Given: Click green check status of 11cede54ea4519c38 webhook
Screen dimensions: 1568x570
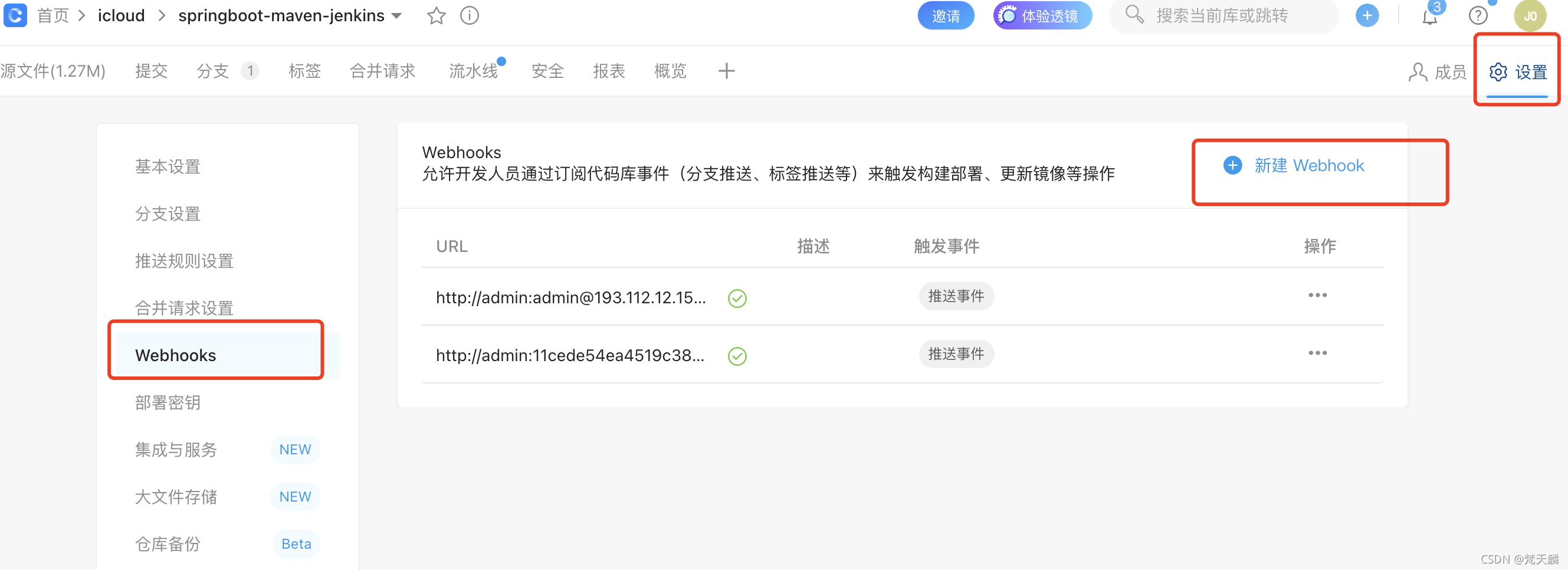Looking at the screenshot, I should [737, 356].
